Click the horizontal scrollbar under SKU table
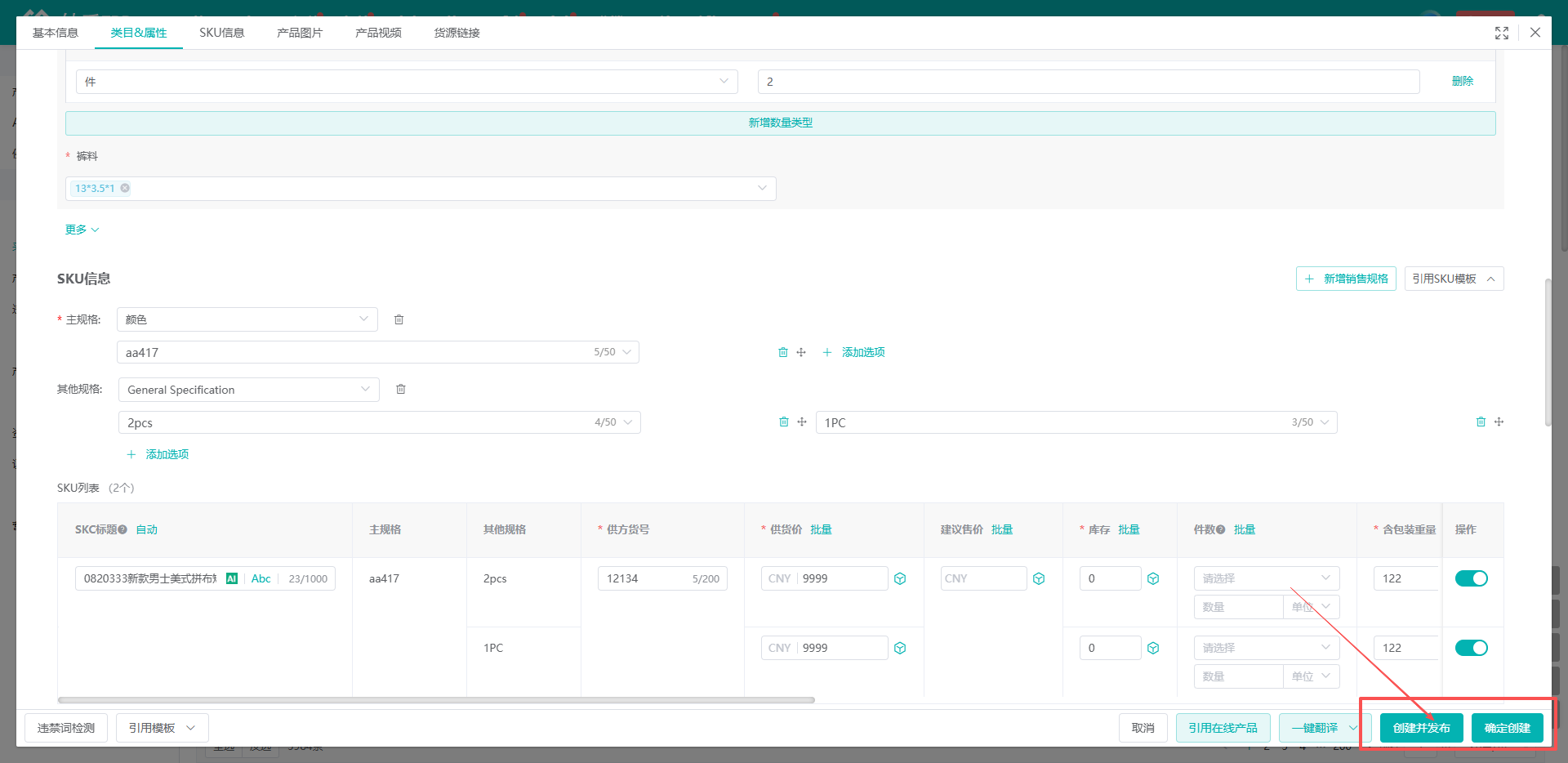 pyautogui.click(x=436, y=700)
